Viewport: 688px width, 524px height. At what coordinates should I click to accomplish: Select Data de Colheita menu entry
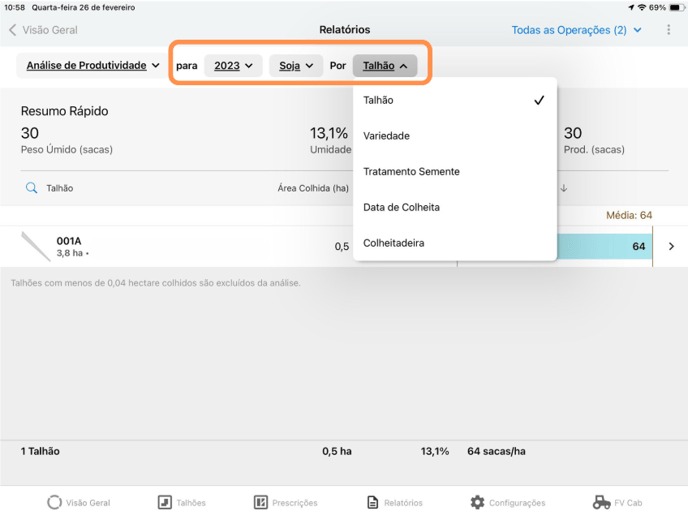pyautogui.click(x=454, y=207)
